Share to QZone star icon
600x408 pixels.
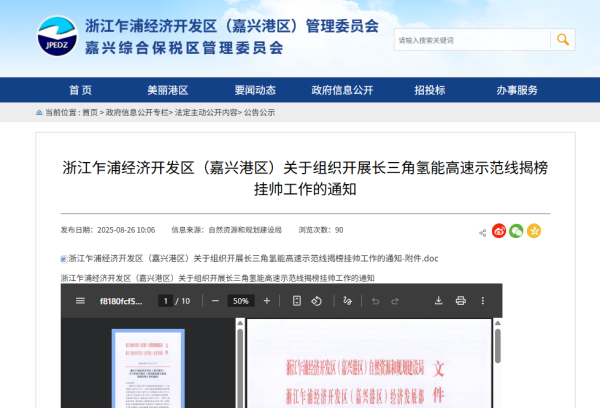pyautogui.click(x=534, y=231)
